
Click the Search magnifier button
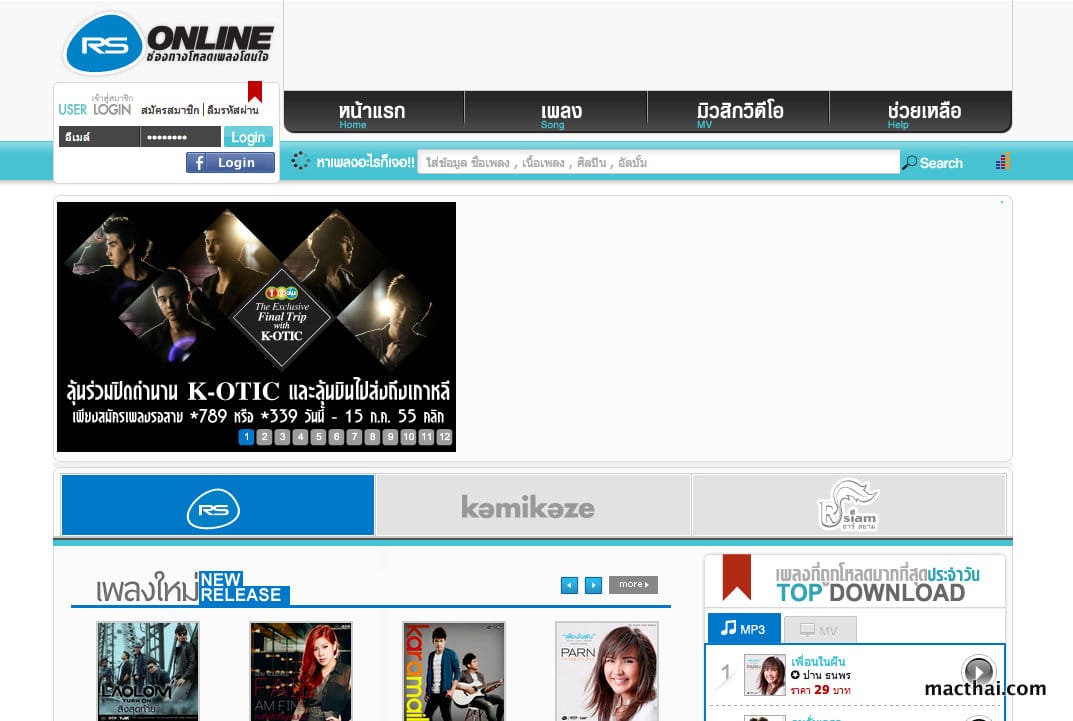pos(932,163)
